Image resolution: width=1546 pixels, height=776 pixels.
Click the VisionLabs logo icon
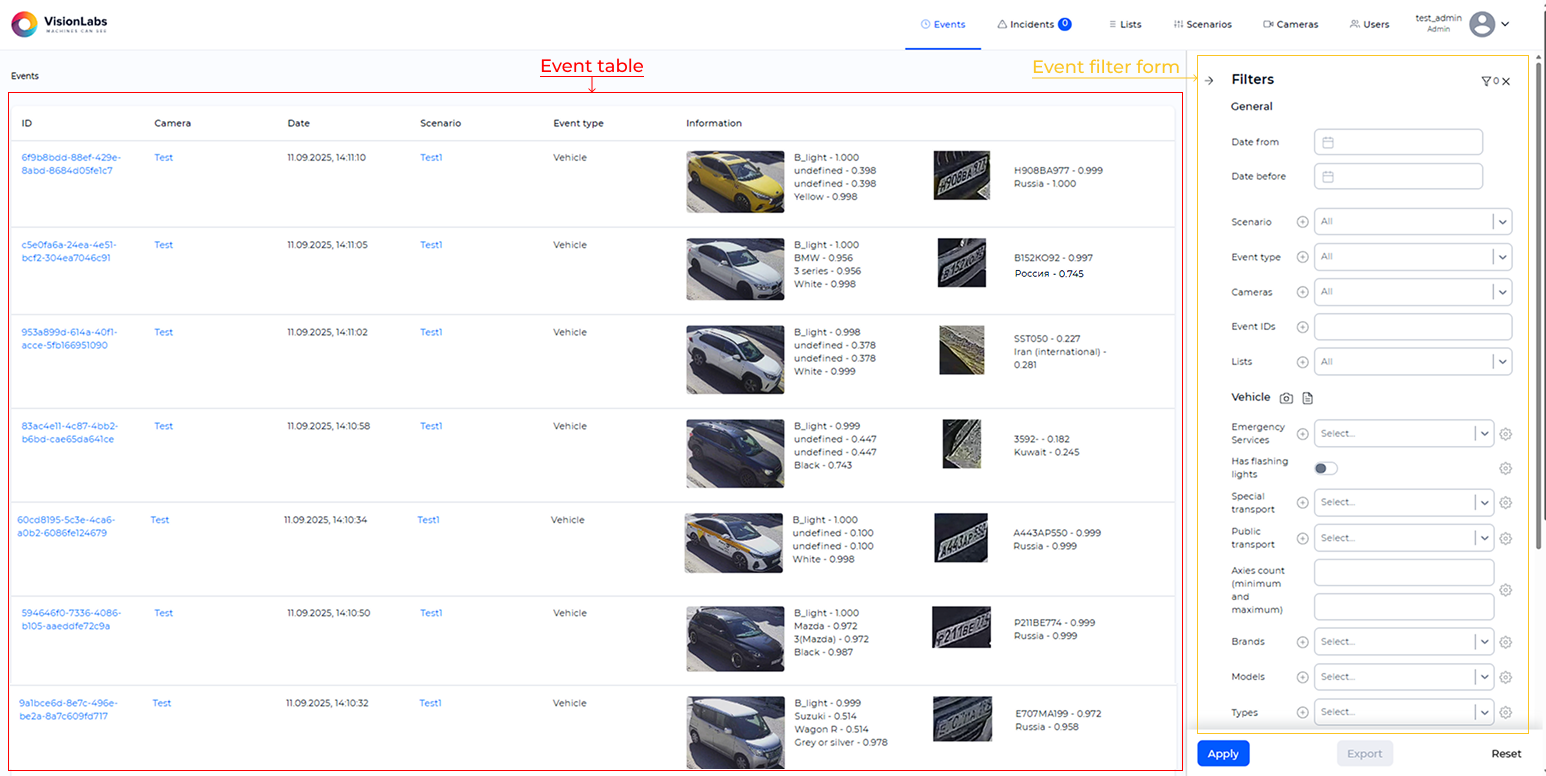click(22, 23)
